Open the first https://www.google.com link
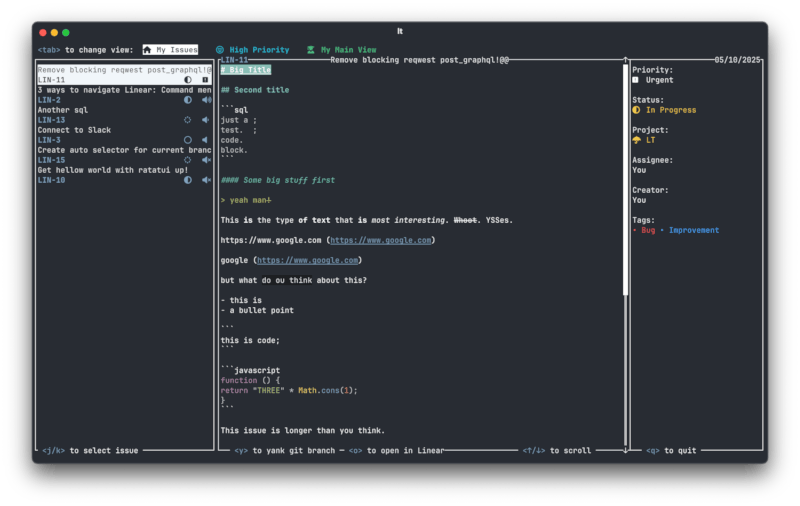The height and width of the screenshot is (506, 800). tap(381, 240)
